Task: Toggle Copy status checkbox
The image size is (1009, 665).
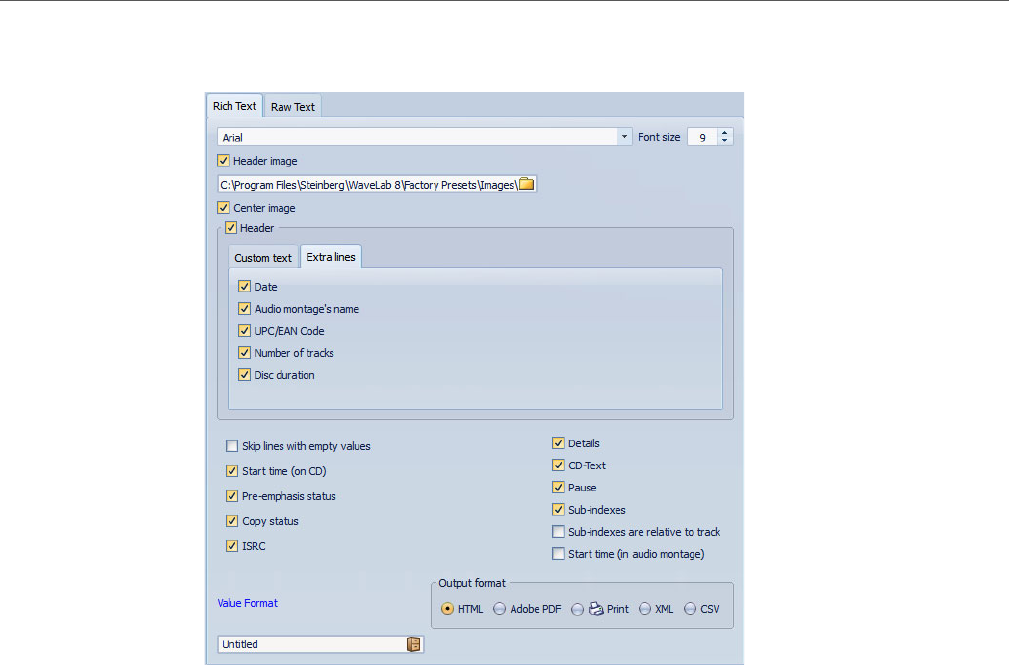Action: [232, 521]
